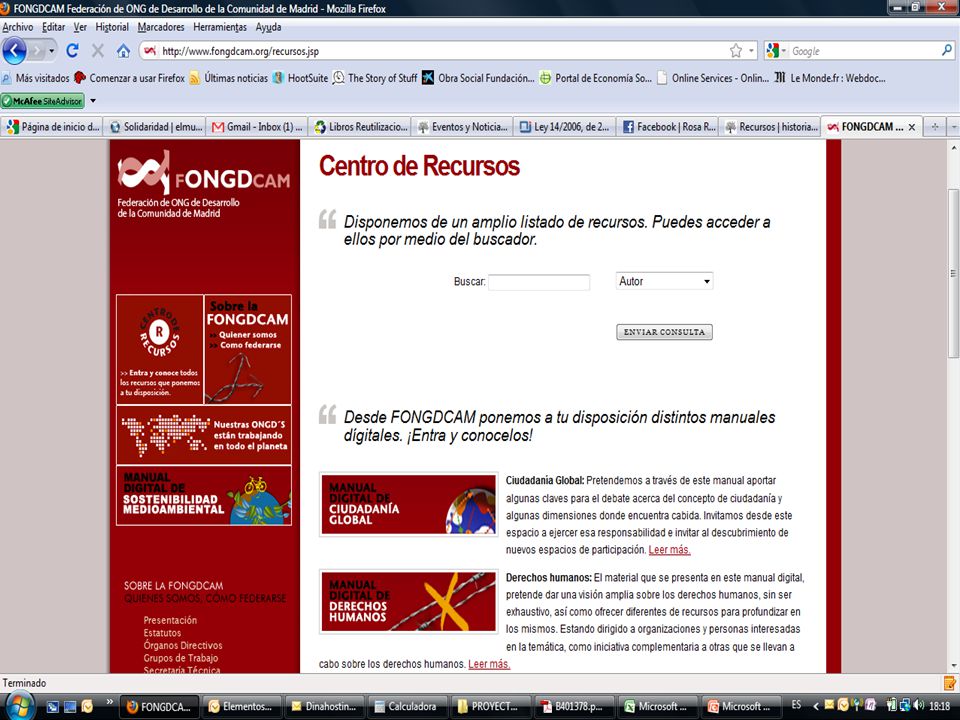The height and width of the screenshot is (720, 960).
Task: Open the URL bar history dropdown arrow
Action: pos(751,51)
